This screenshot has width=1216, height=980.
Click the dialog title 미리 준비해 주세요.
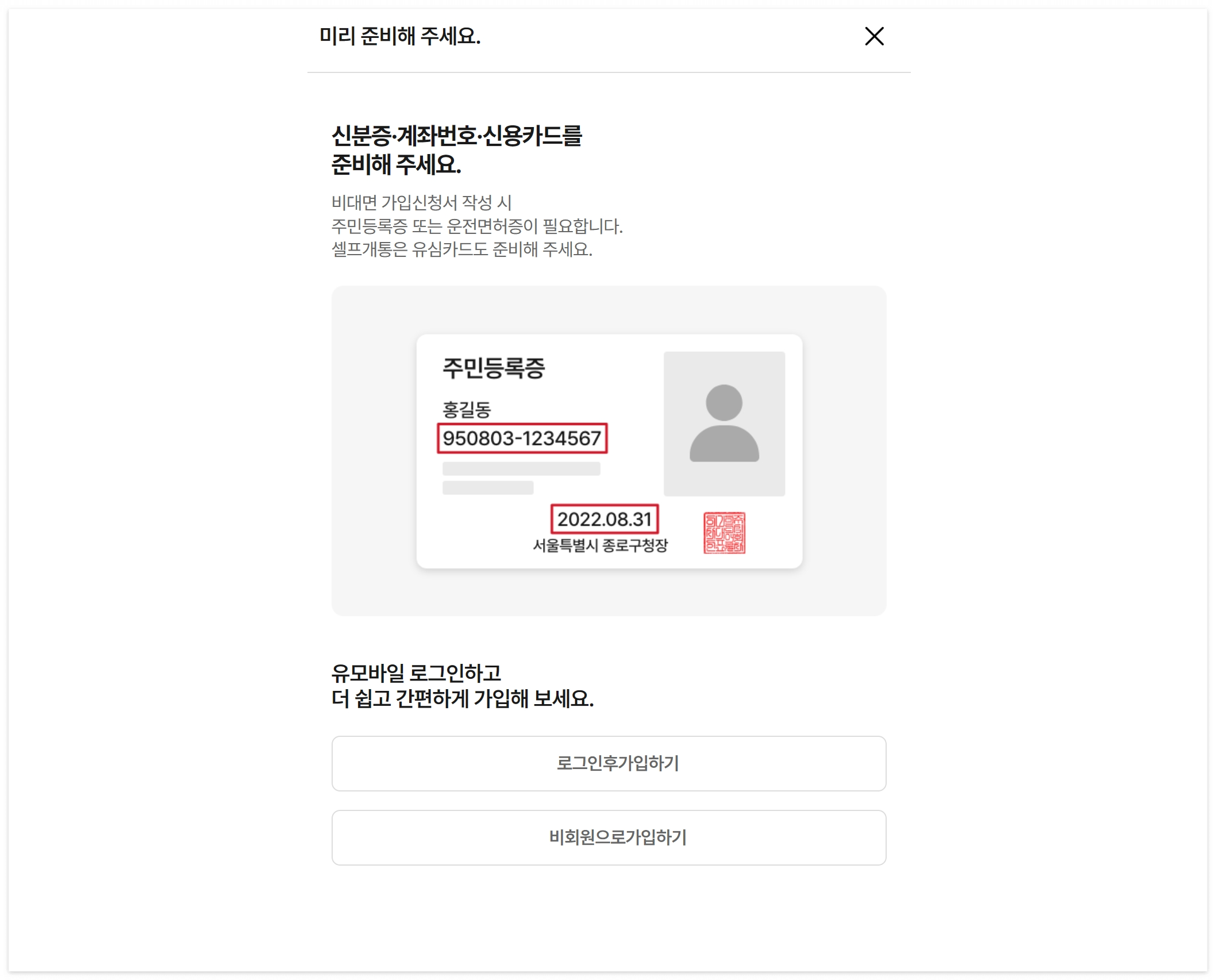point(399,36)
